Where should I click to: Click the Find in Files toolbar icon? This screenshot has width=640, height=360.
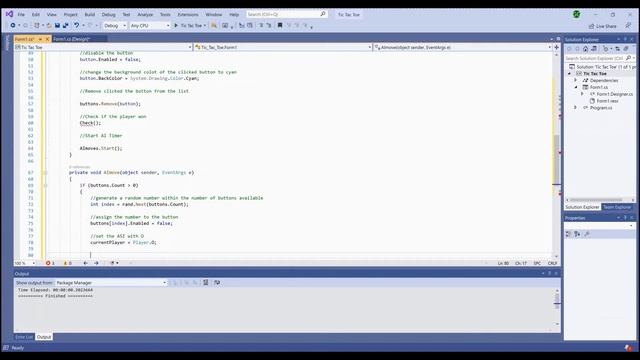(x=213, y=25)
